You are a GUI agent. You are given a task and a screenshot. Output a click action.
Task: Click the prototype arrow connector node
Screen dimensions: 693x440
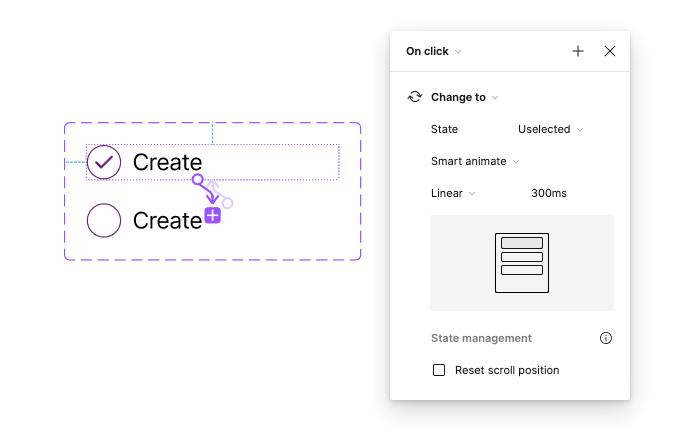click(x=199, y=181)
